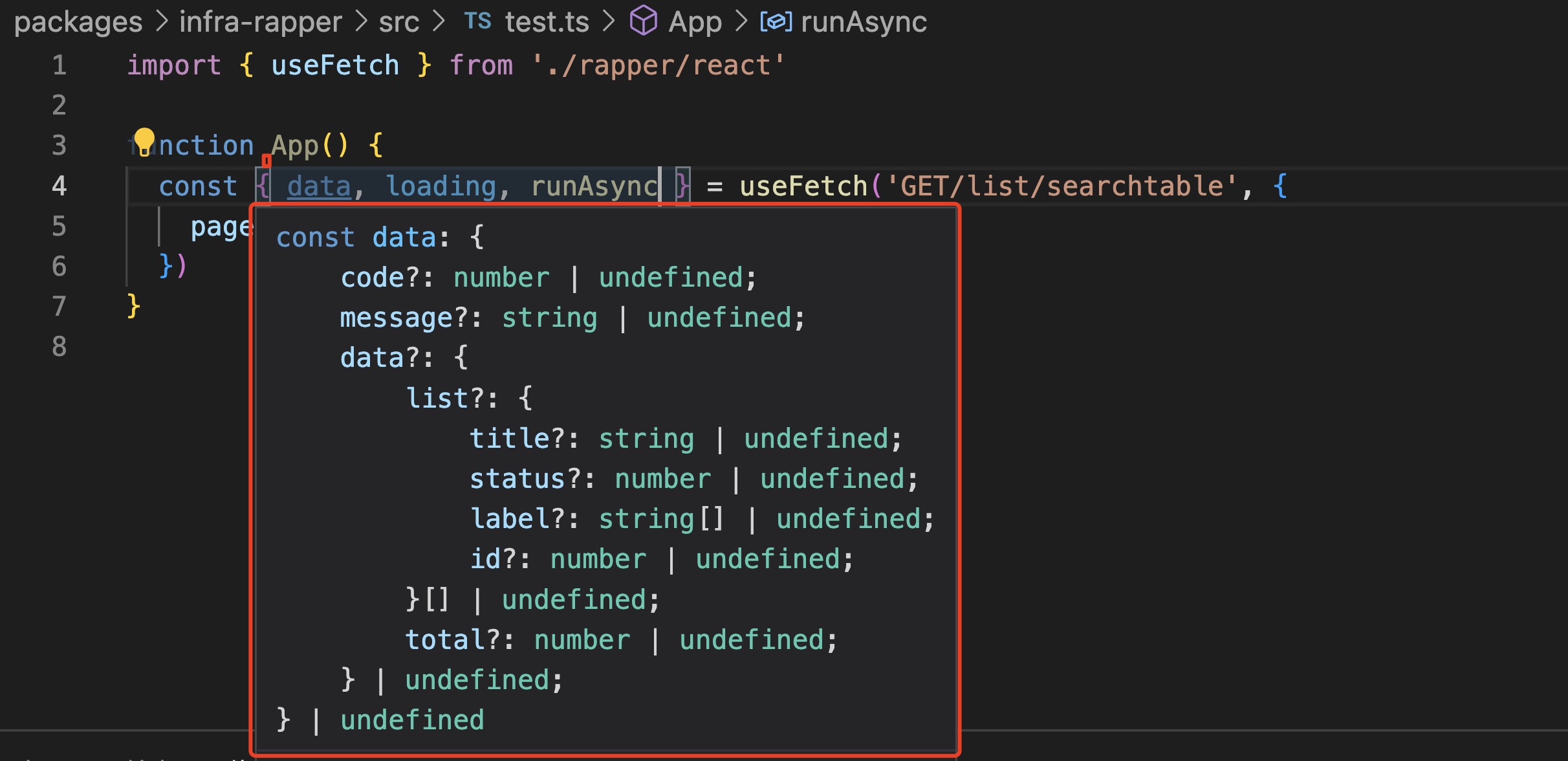
Task: Click line number 8 in gutter
Action: pyautogui.click(x=59, y=347)
